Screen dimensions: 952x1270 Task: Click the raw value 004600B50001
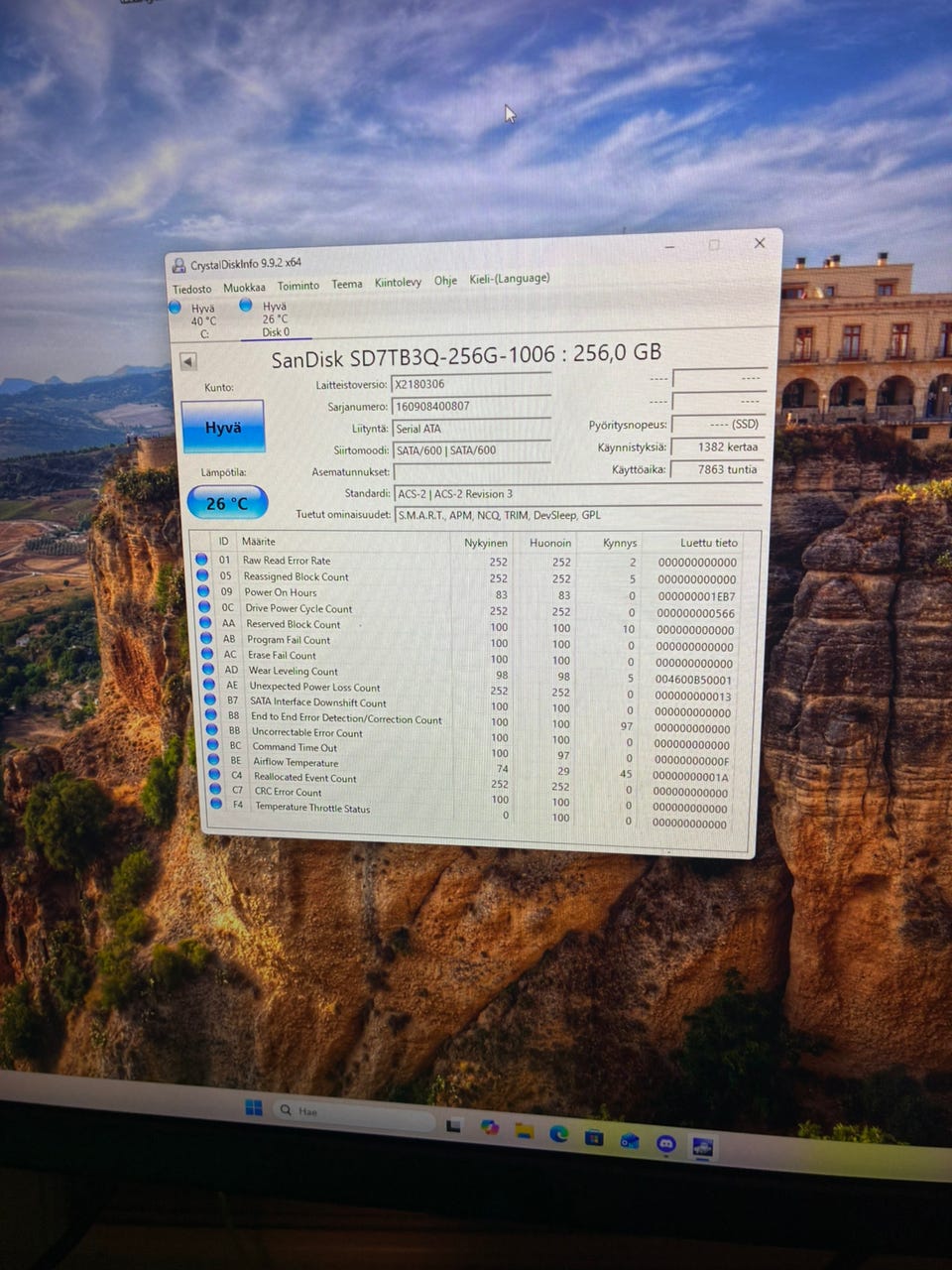pos(694,680)
